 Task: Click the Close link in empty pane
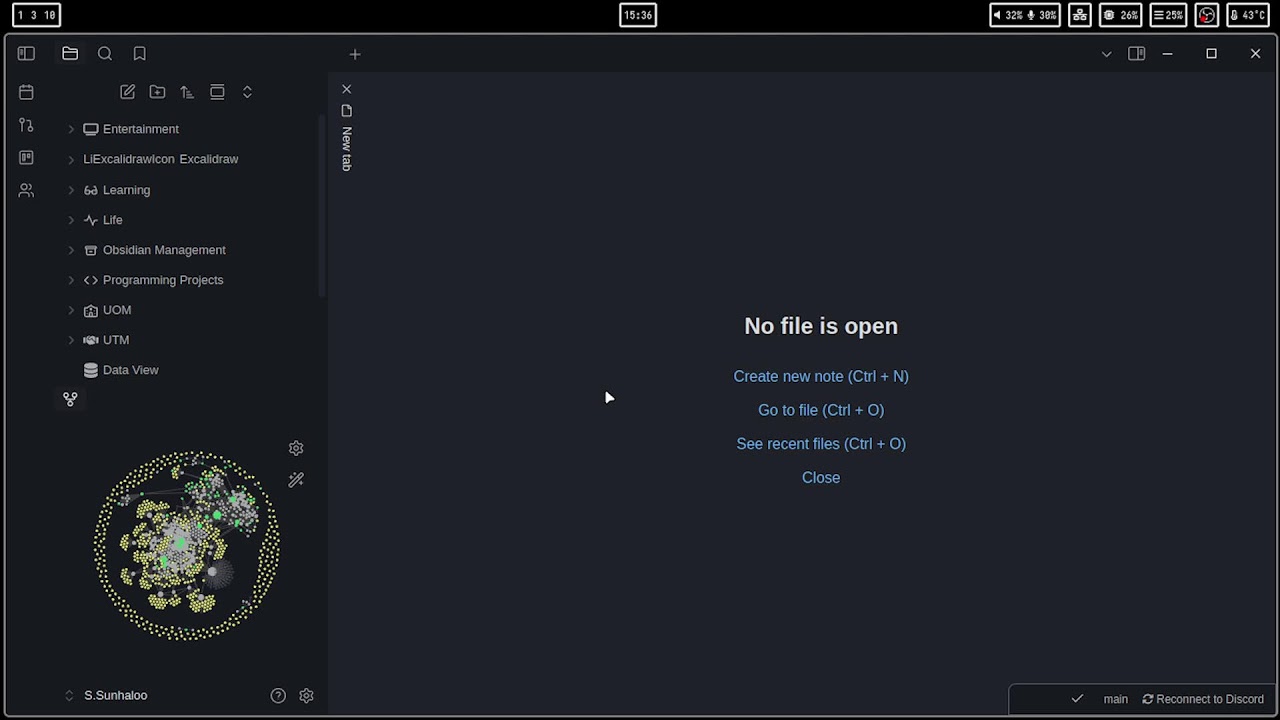click(821, 478)
